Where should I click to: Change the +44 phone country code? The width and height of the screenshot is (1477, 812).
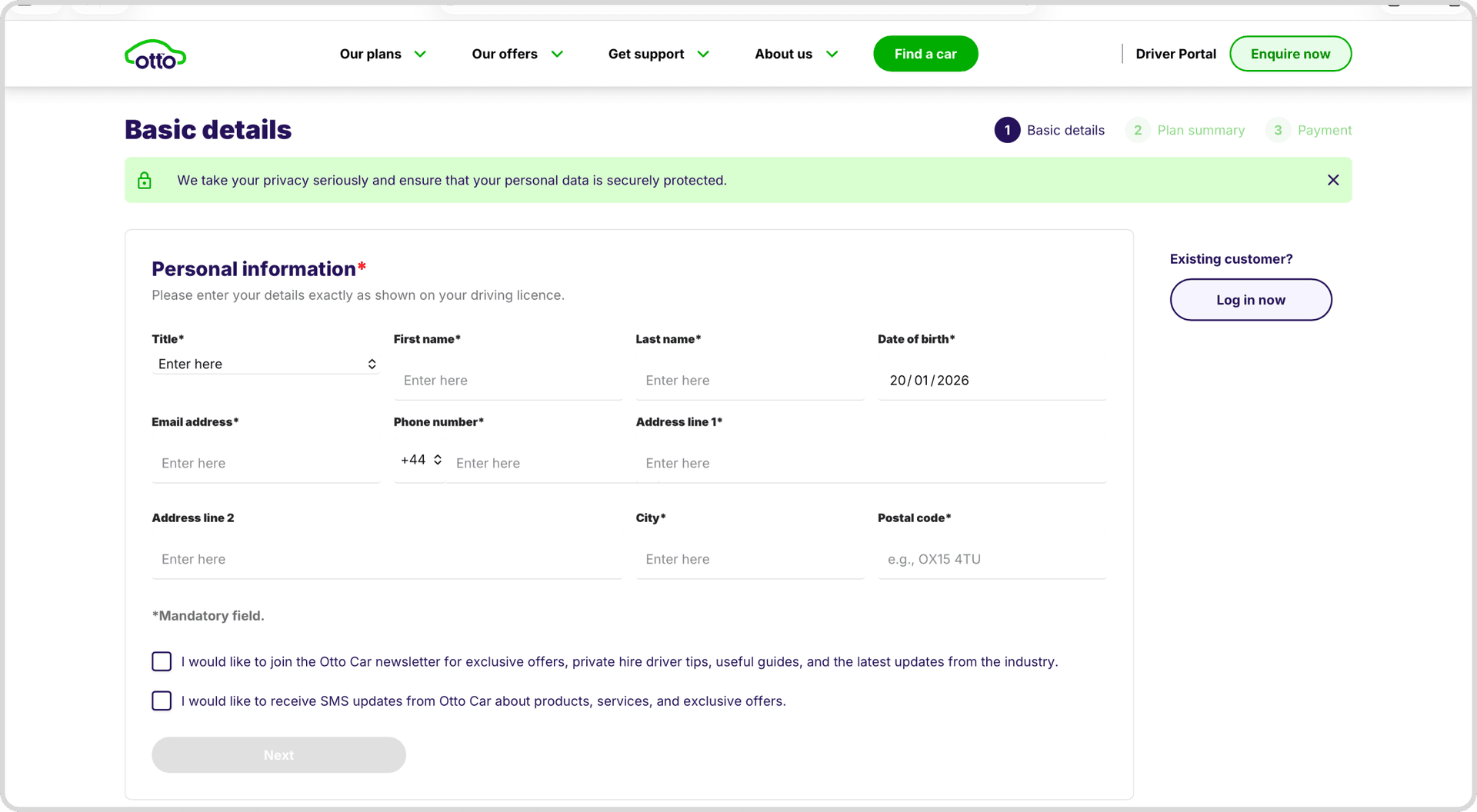420,460
